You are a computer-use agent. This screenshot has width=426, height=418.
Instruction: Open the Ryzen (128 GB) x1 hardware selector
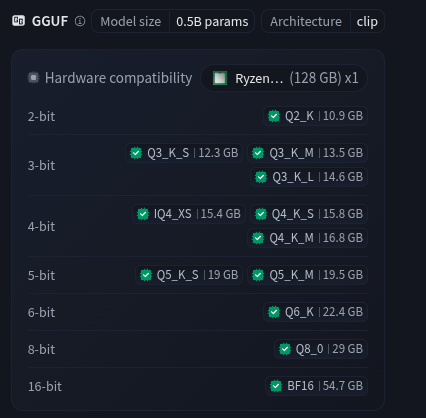(x=284, y=78)
